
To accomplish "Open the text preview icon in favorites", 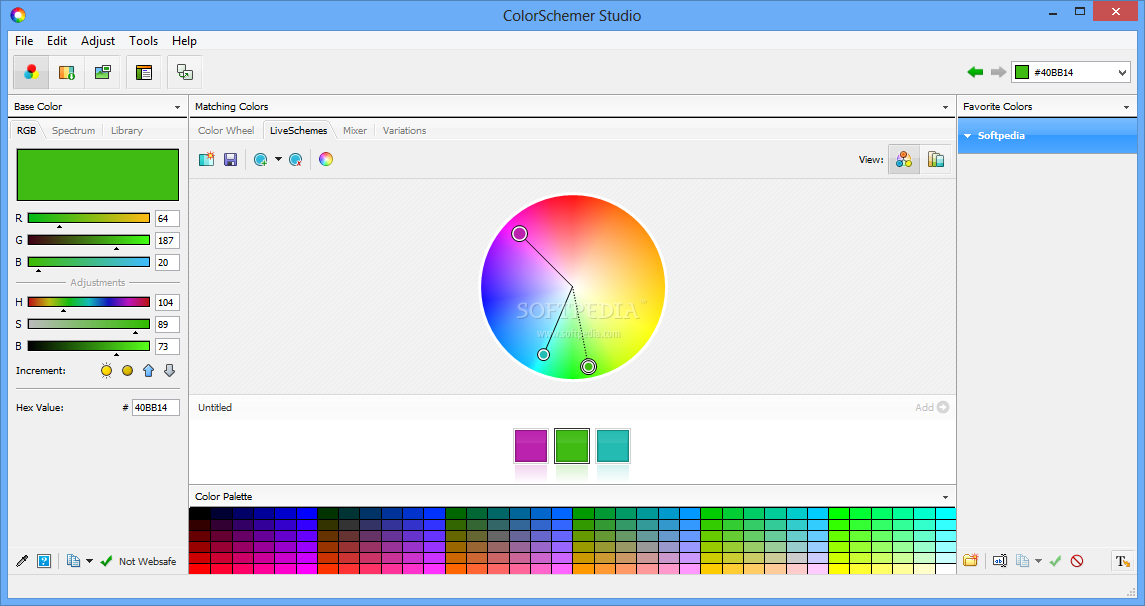I will click(x=1122, y=561).
